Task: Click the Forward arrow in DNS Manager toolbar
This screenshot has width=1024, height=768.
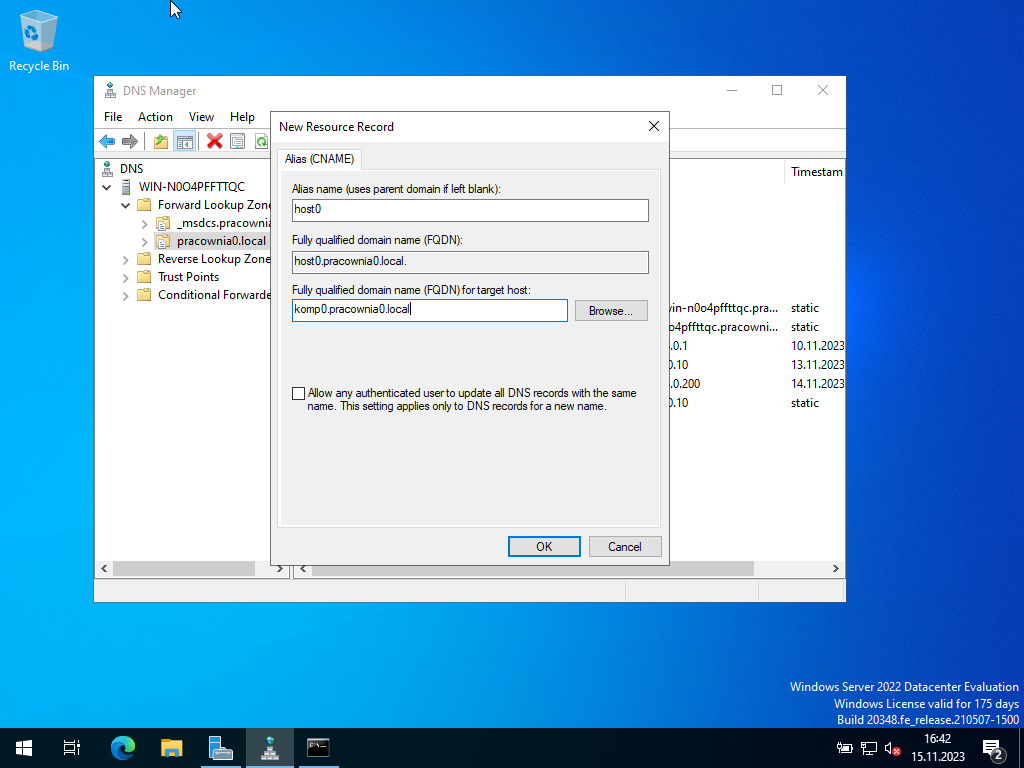Action: pos(130,141)
